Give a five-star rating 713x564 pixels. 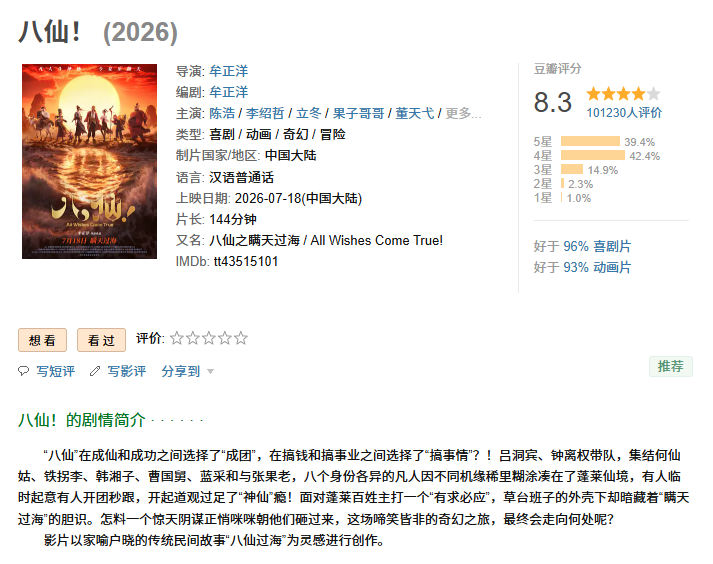[241, 338]
